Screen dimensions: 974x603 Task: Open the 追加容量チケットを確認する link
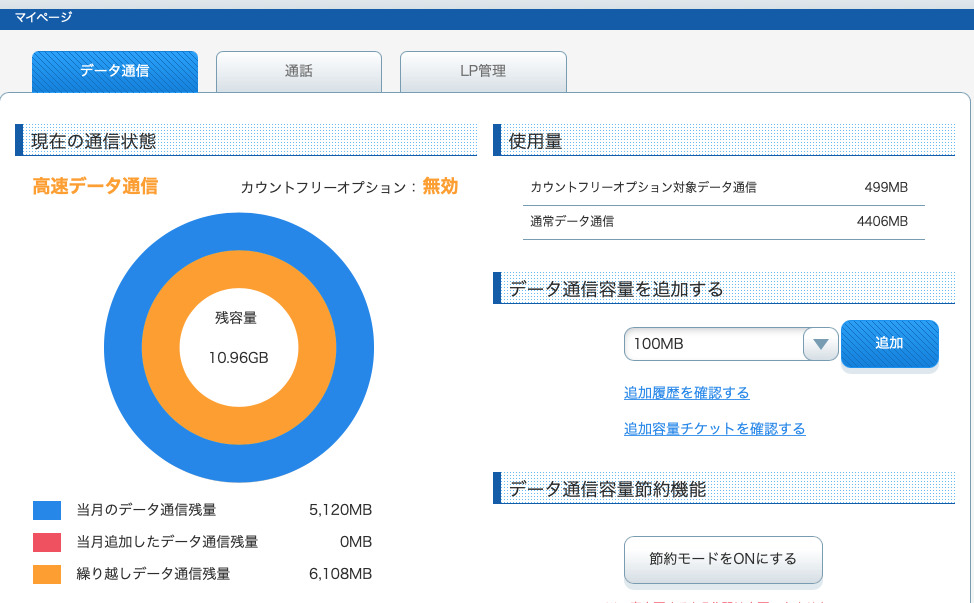click(x=714, y=429)
